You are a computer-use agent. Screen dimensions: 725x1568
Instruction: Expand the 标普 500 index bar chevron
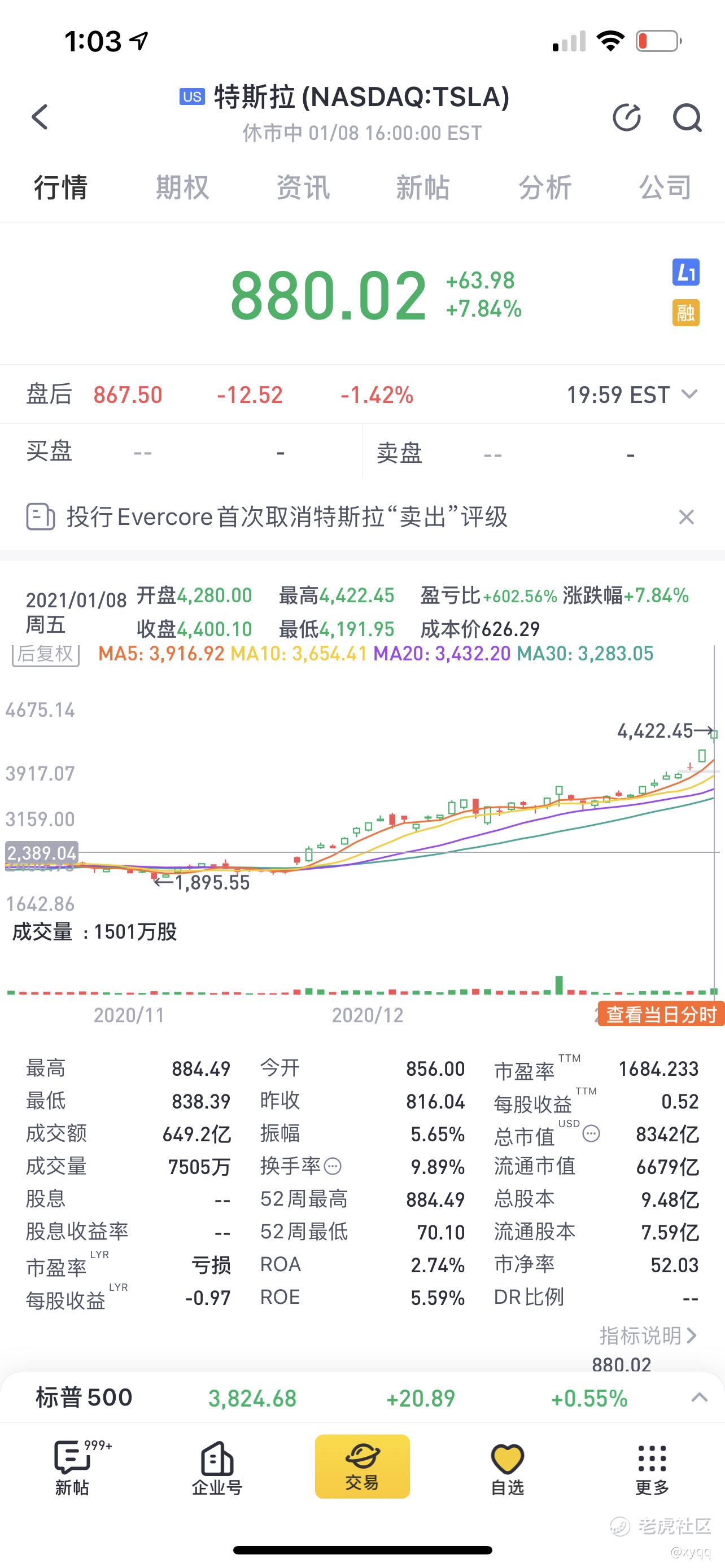pyautogui.click(x=700, y=1398)
